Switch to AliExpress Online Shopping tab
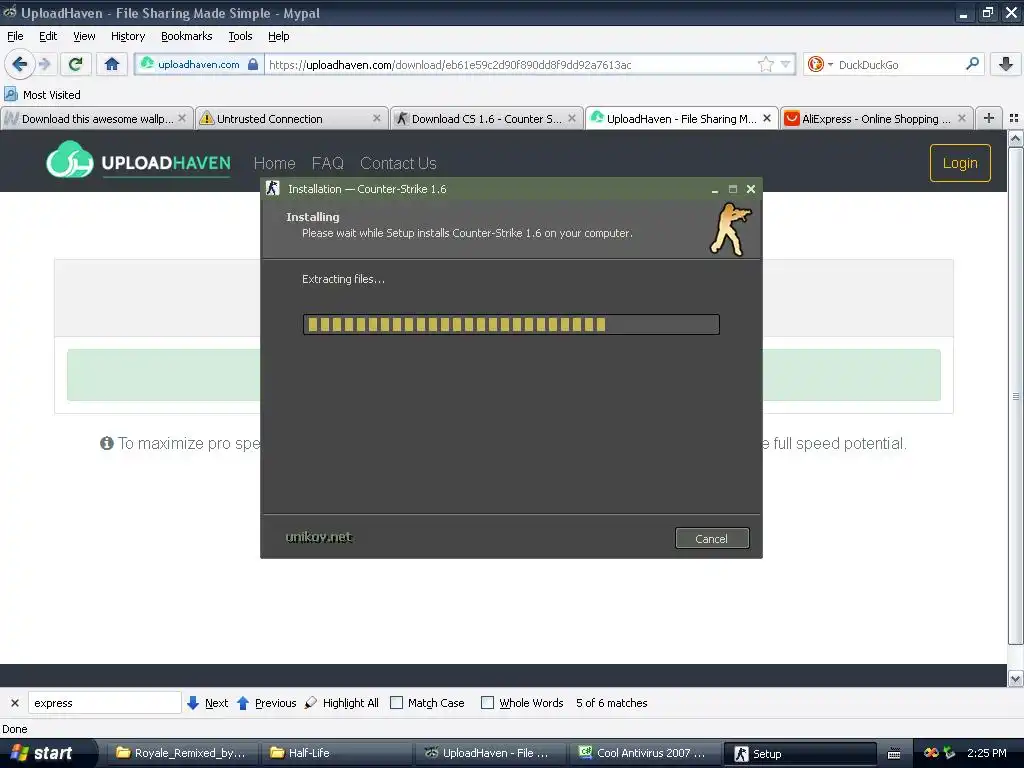1024x768 pixels. click(x=876, y=118)
